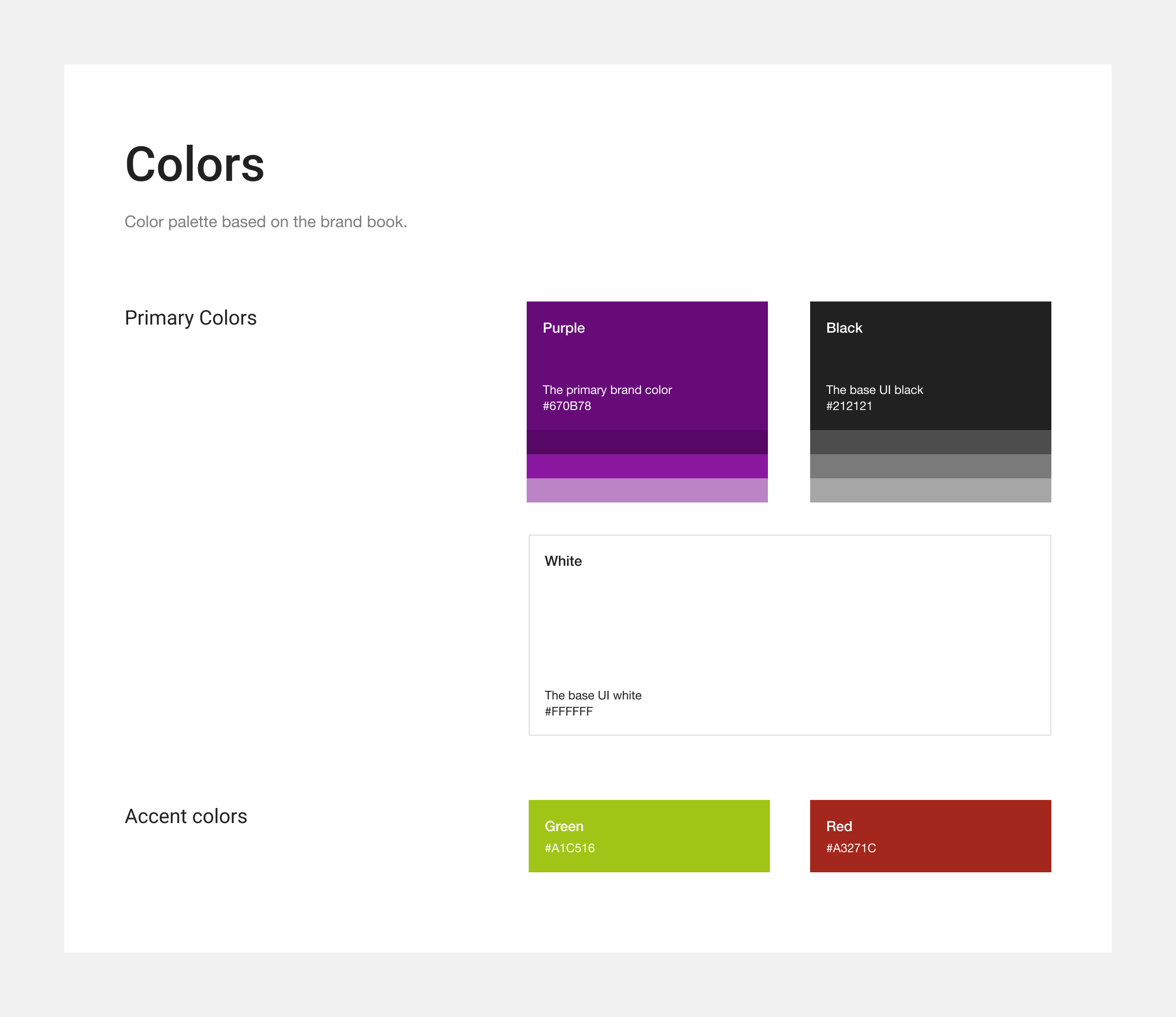This screenshot has height=1017, width=1176.
Task: Click the White base UI swatch
Action: point(790,635)
